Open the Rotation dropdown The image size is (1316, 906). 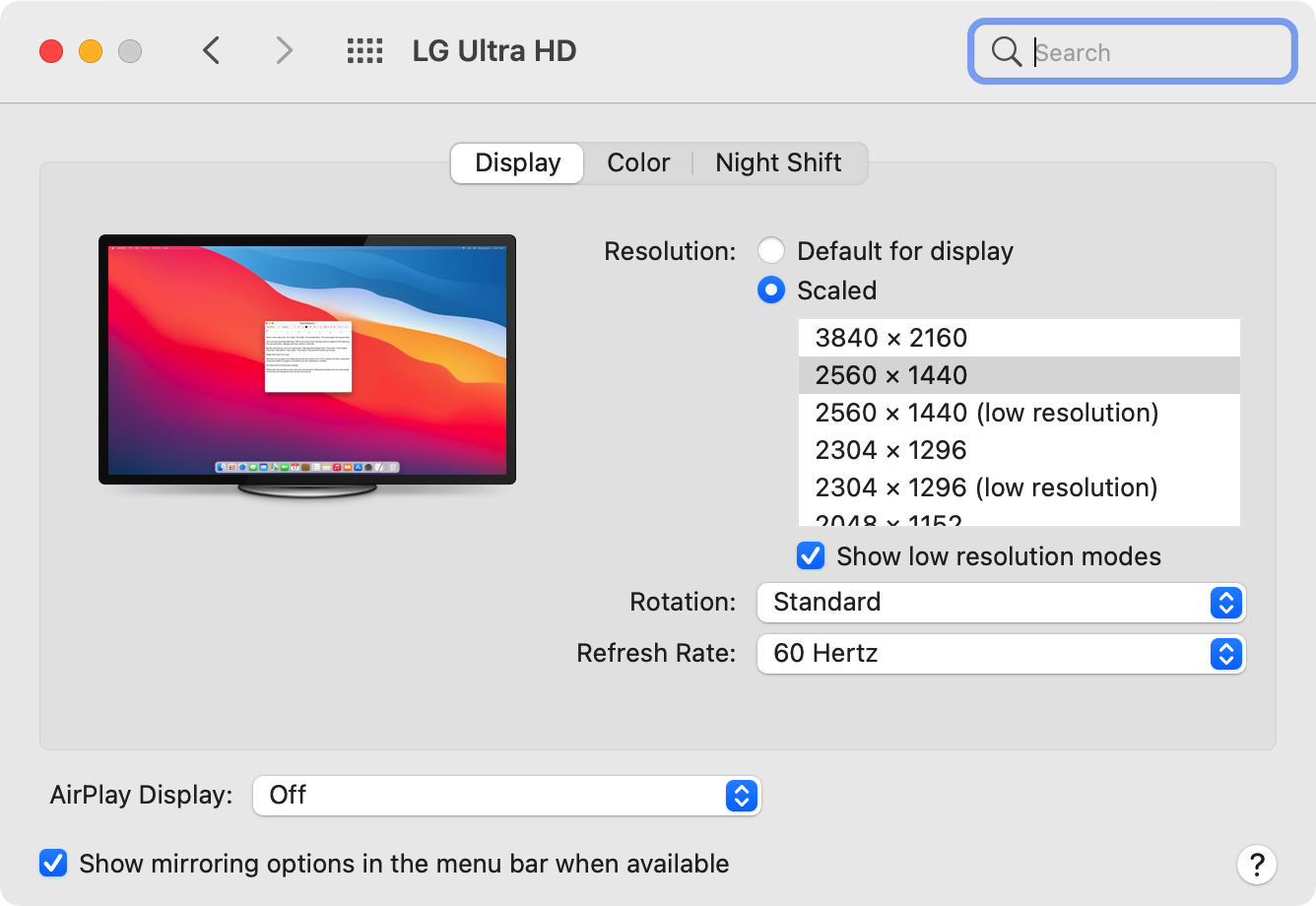click(1001, 602)
